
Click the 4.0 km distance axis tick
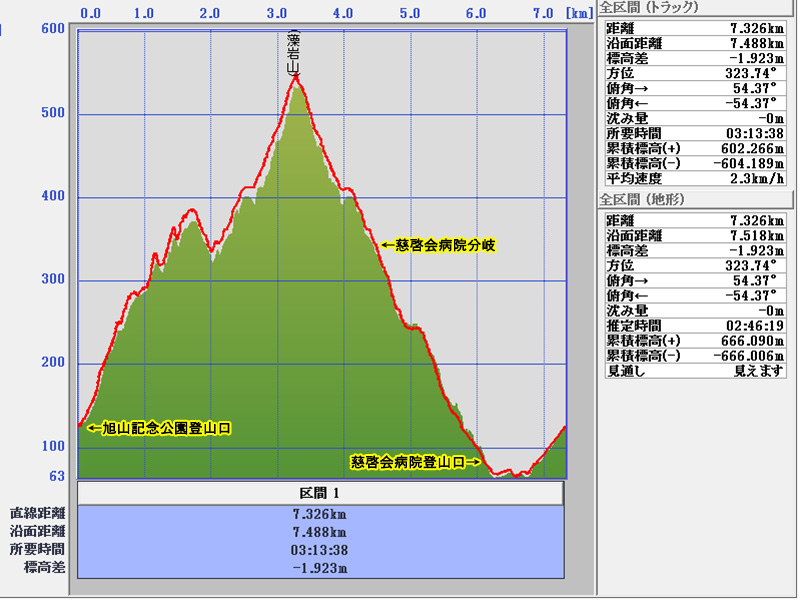click(x=343, y=14)
